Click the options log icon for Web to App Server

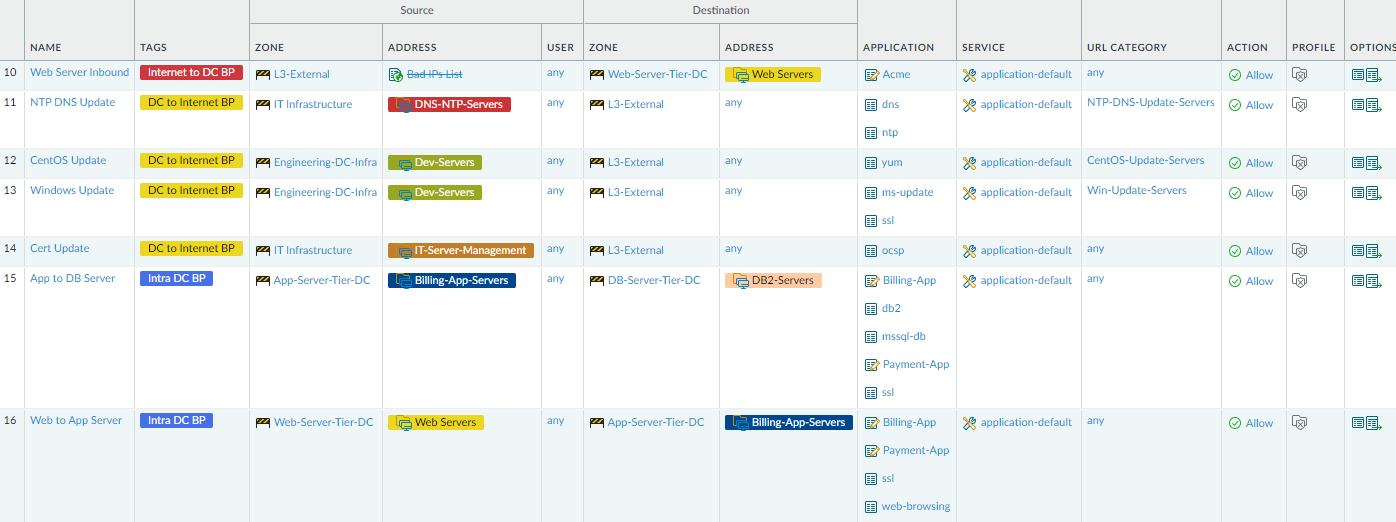[x=1366, y=423]
